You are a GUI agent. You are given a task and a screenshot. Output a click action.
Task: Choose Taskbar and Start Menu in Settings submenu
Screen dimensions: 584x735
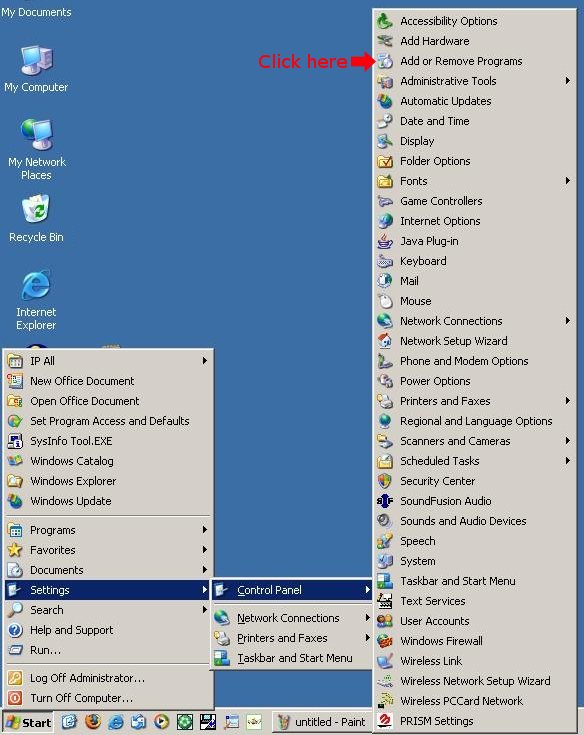(292, 658)
